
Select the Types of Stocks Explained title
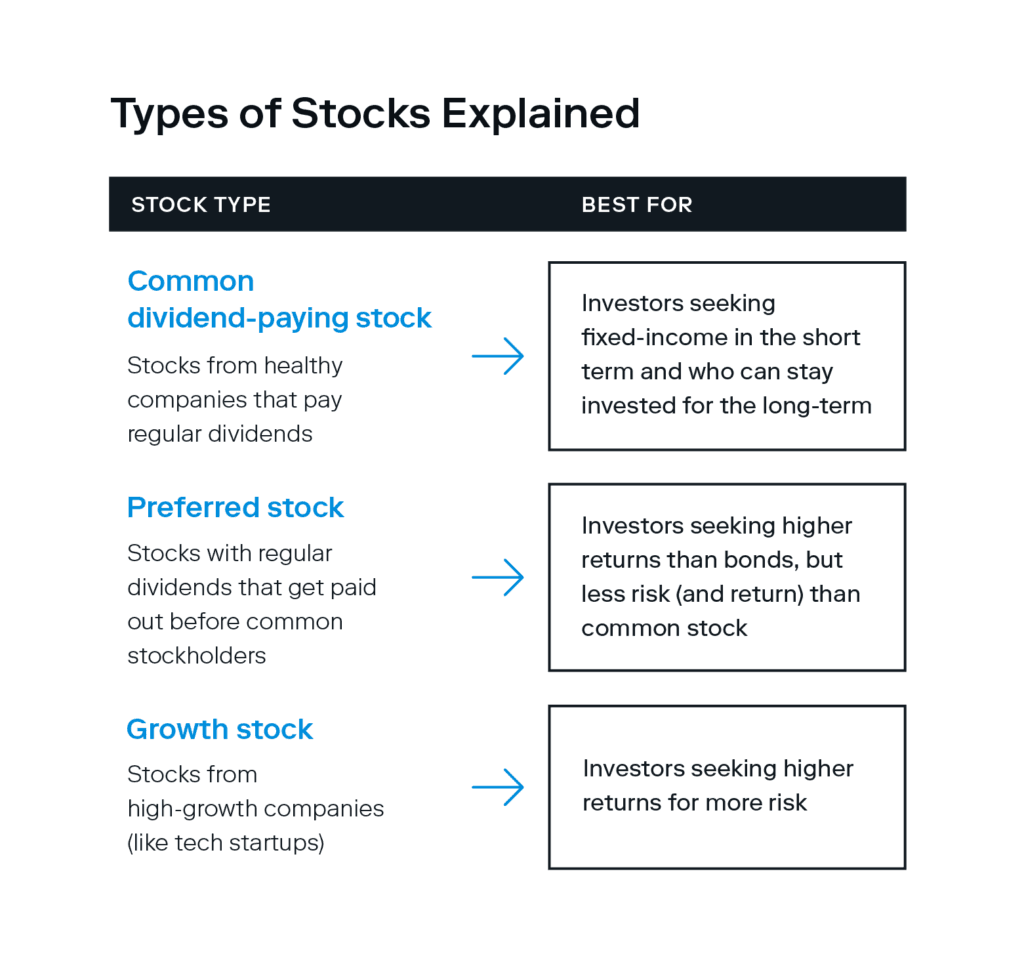(375, 114)
